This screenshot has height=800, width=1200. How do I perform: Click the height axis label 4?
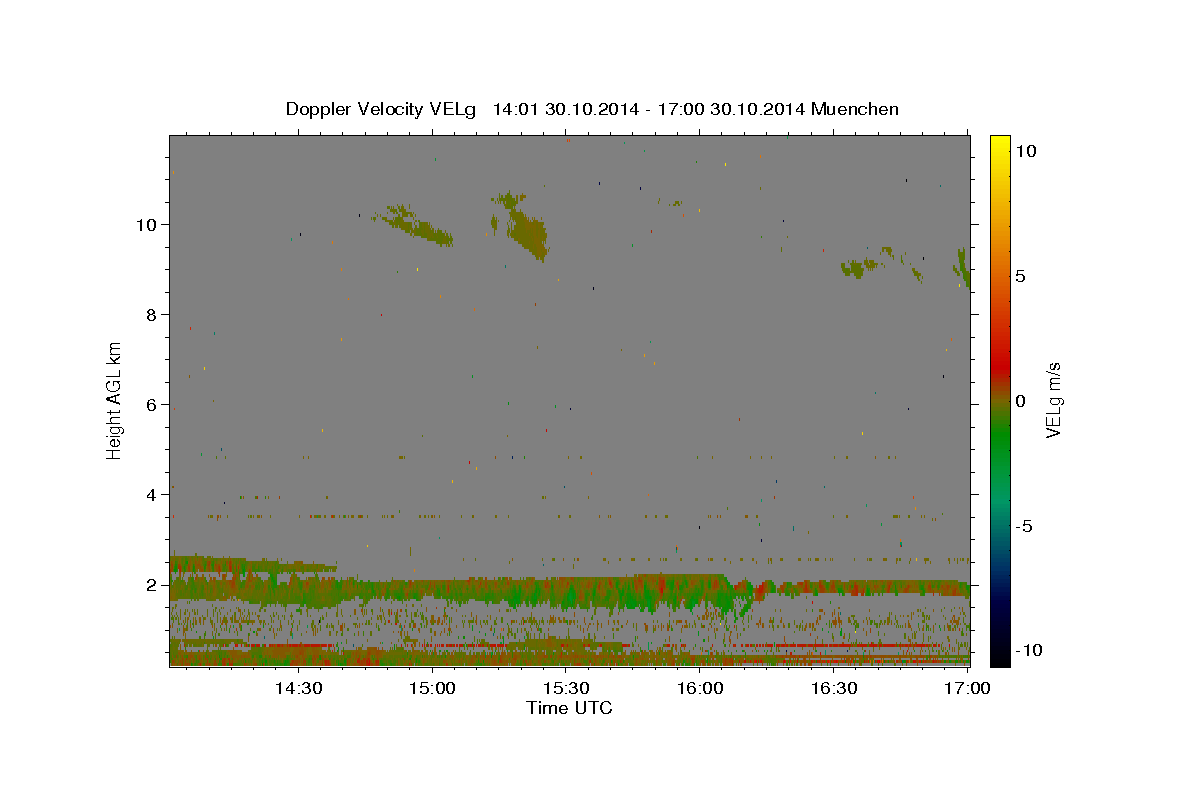pos(150,494)
